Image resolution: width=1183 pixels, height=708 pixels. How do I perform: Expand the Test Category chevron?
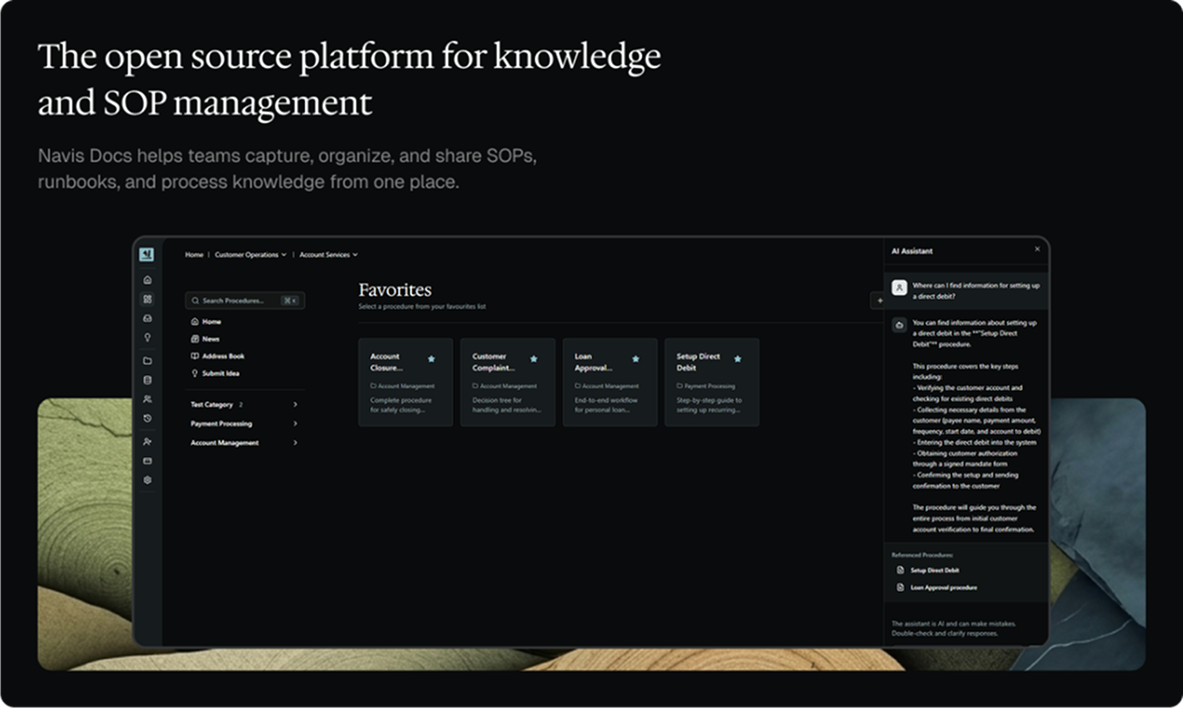[295, 405]
